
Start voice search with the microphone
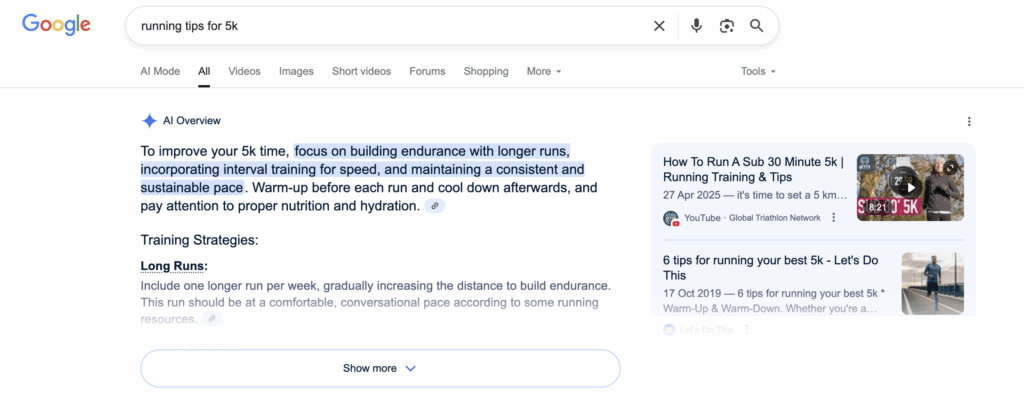click(696, 26)
